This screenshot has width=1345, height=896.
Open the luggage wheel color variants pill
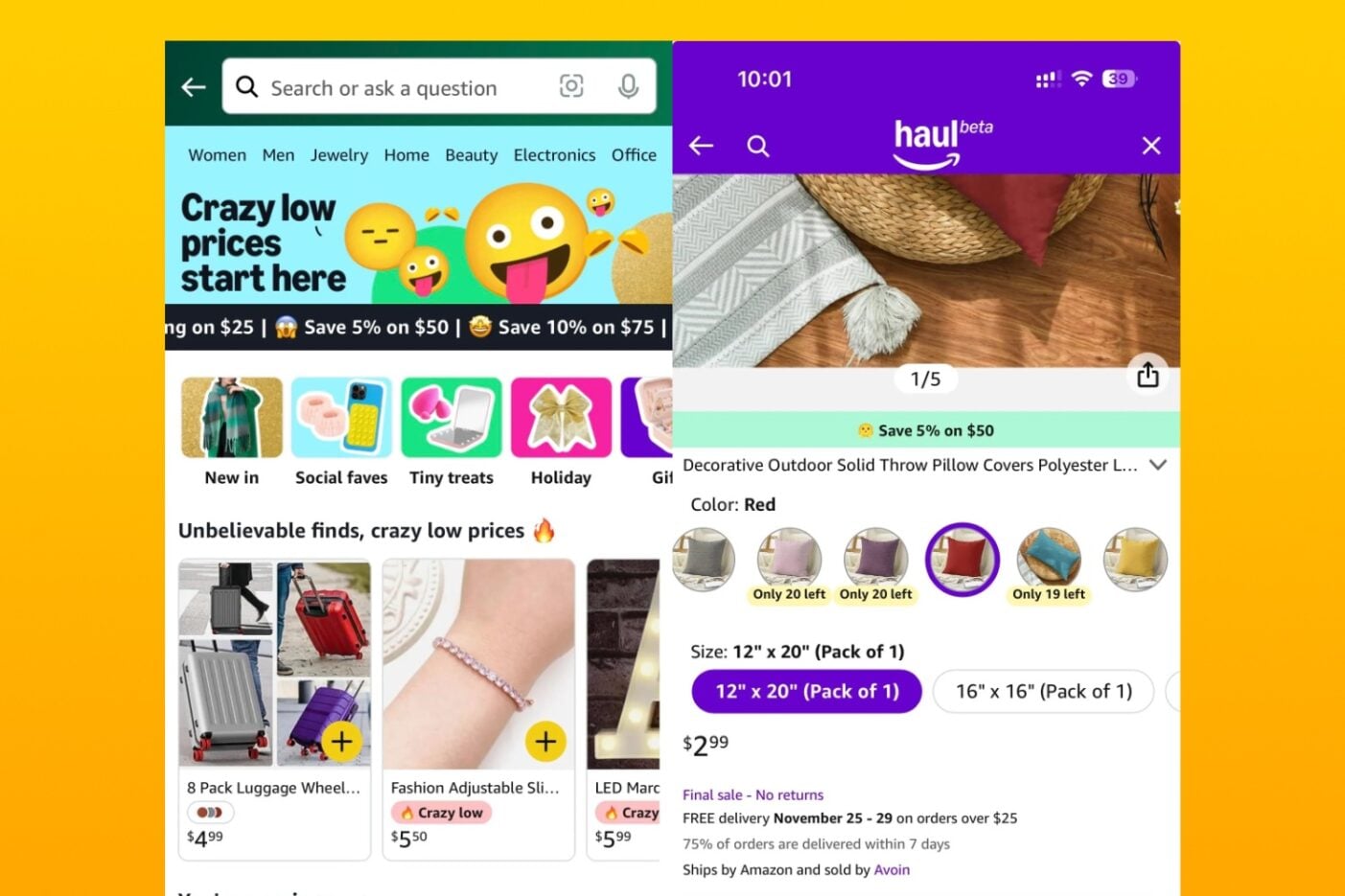point(210,813)
